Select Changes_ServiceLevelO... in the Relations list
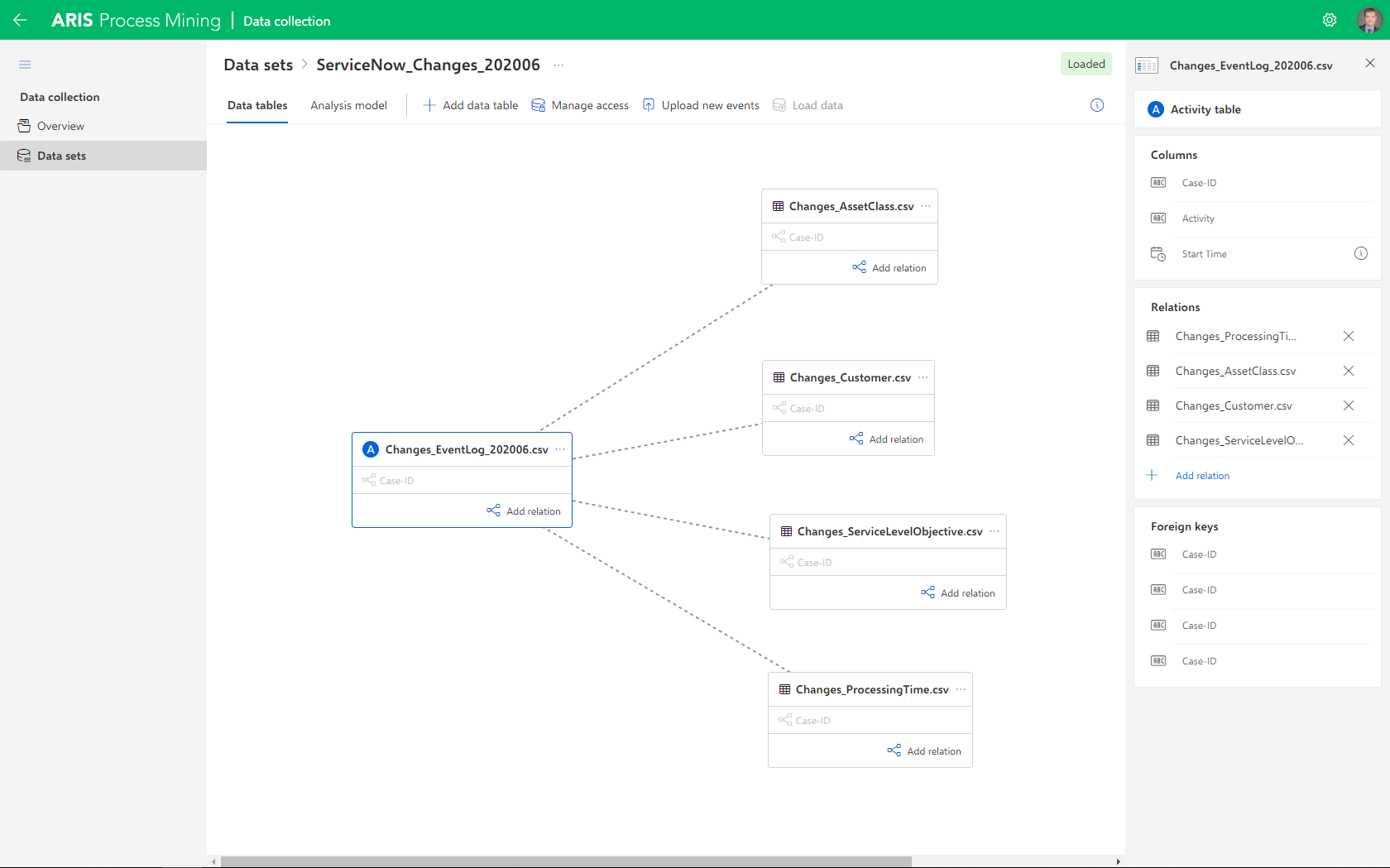Screen dimensions: 1390x868 (1239, 440)
